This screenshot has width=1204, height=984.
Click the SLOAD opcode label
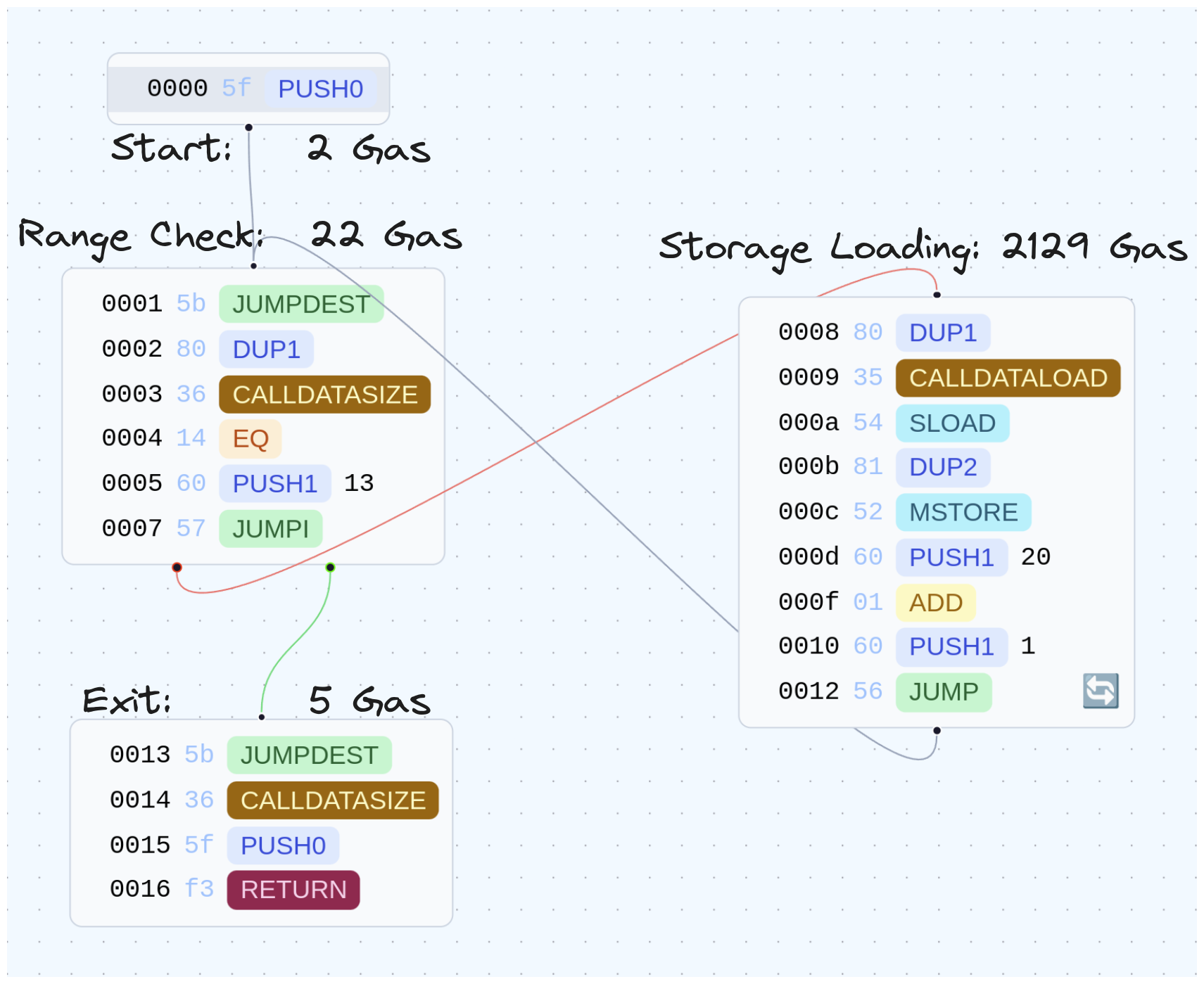click(x=952, y=423)
